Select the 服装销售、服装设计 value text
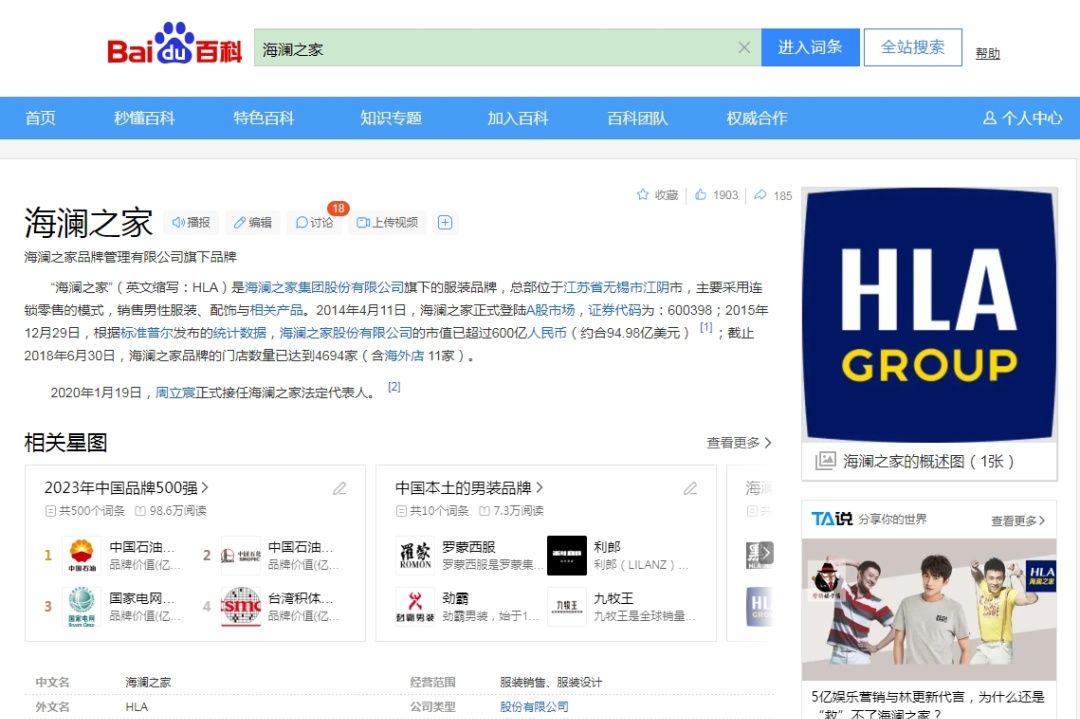This screenshot has height=719, width=1080. tap(551, 682)
